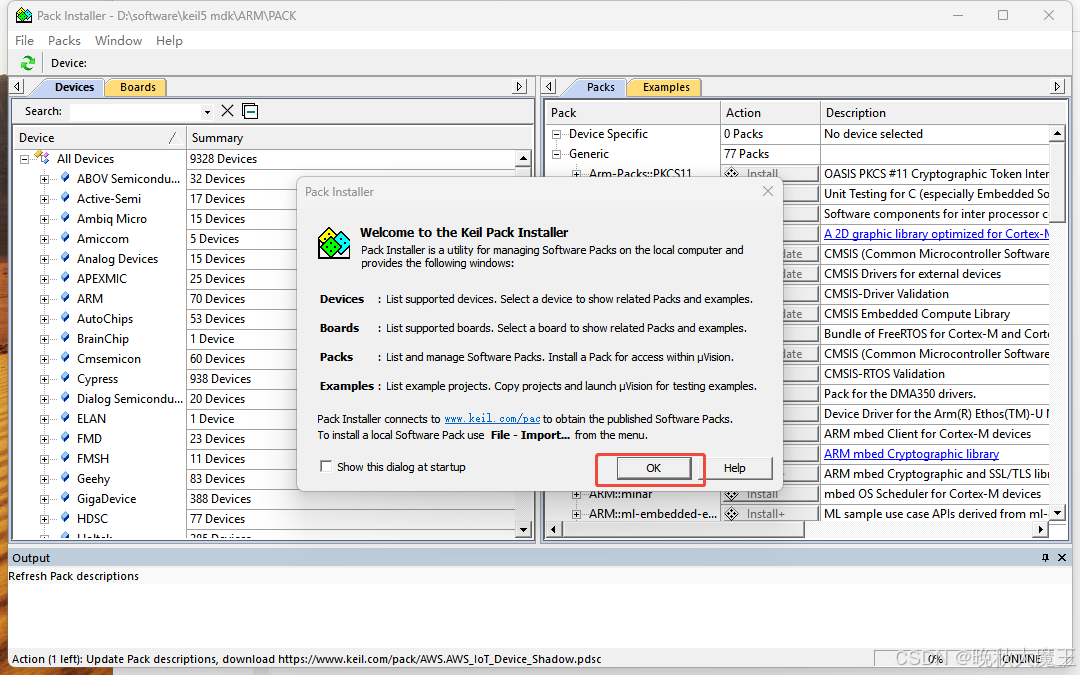Screen dimensions: 1080x675
Task: Click the Active-Semi vendor icon
Action: [65, 198]
